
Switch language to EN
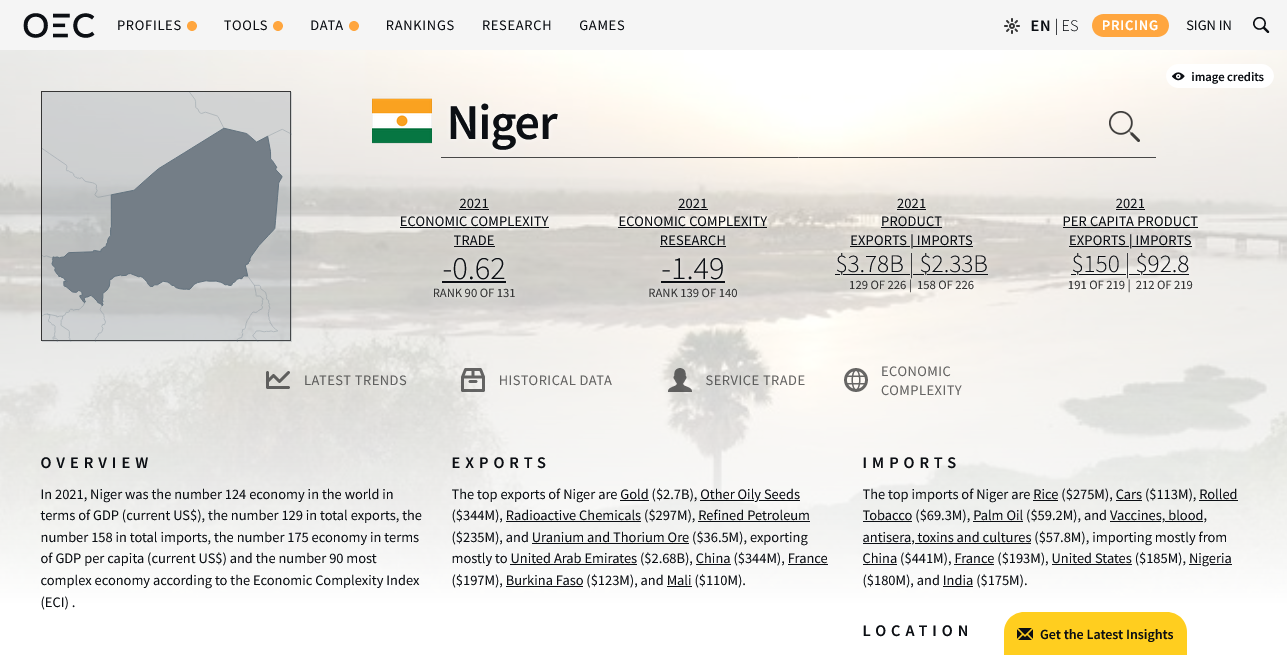pos(1040,26)
